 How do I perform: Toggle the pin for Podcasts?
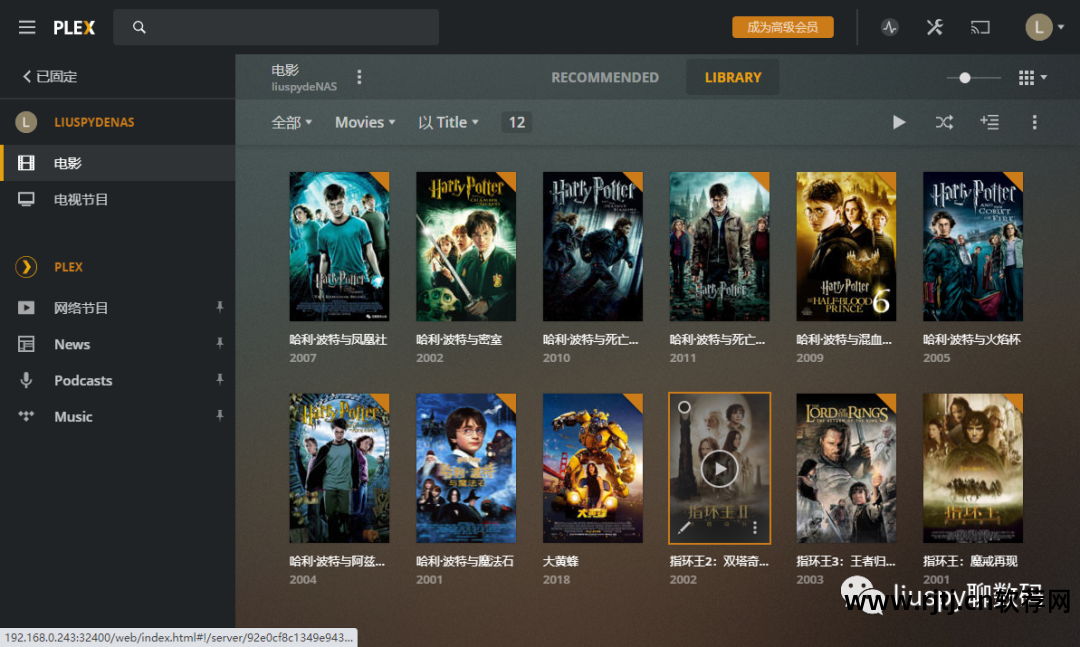click(x=220, y=380)
